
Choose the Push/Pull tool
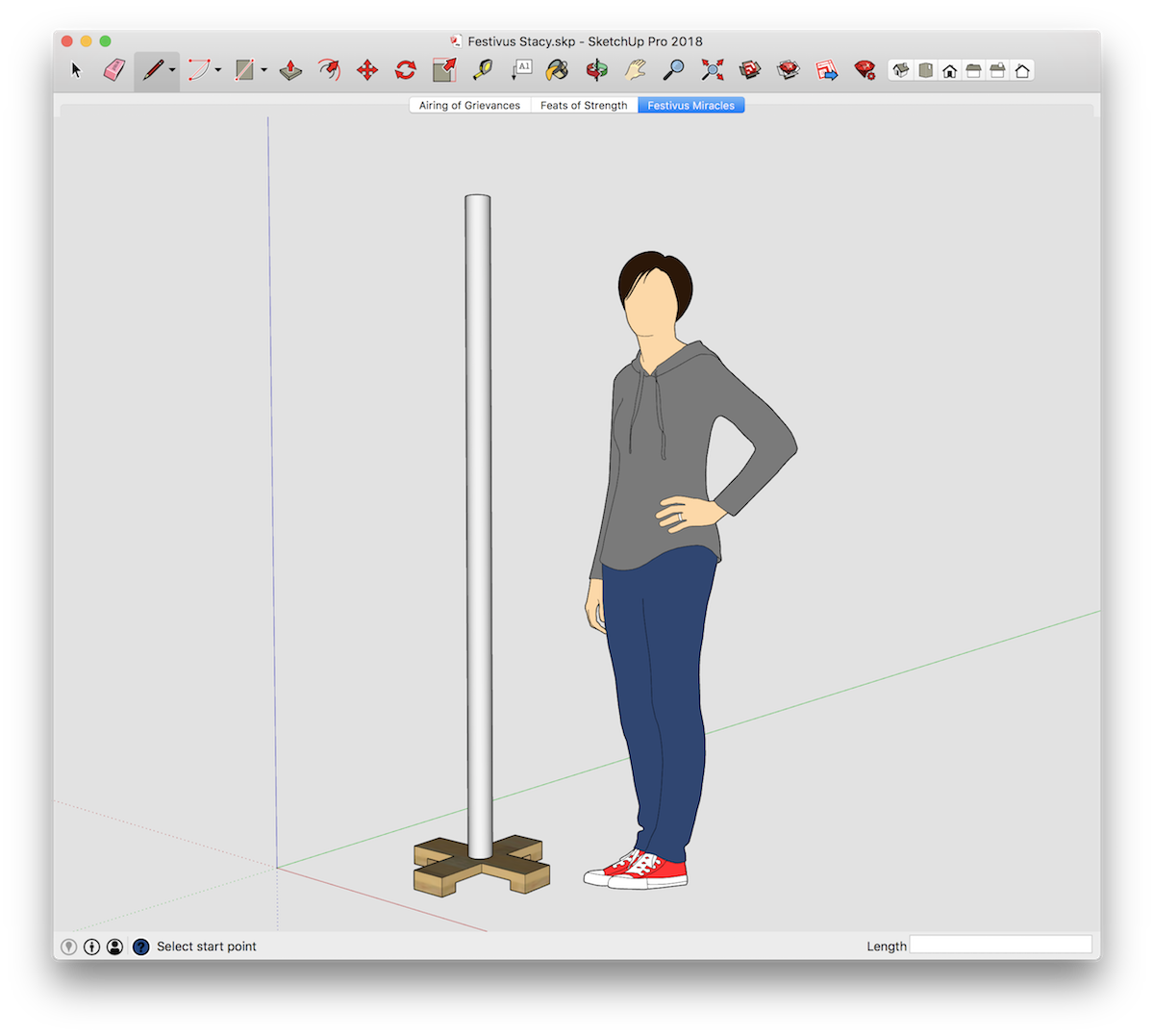[x=289, y=69]
